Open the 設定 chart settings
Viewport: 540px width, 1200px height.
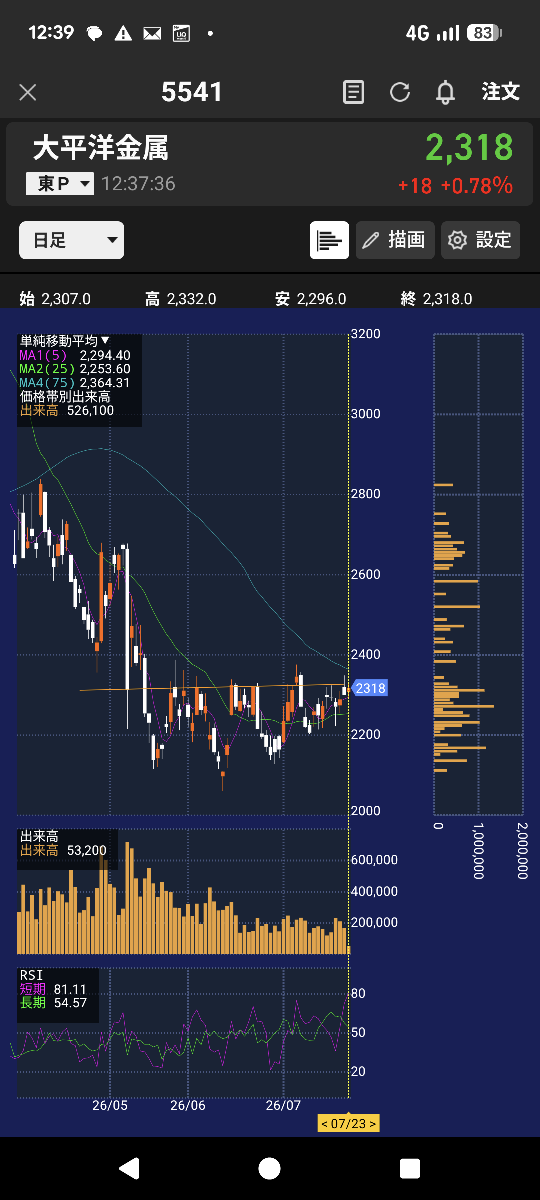tap(480, 240)
